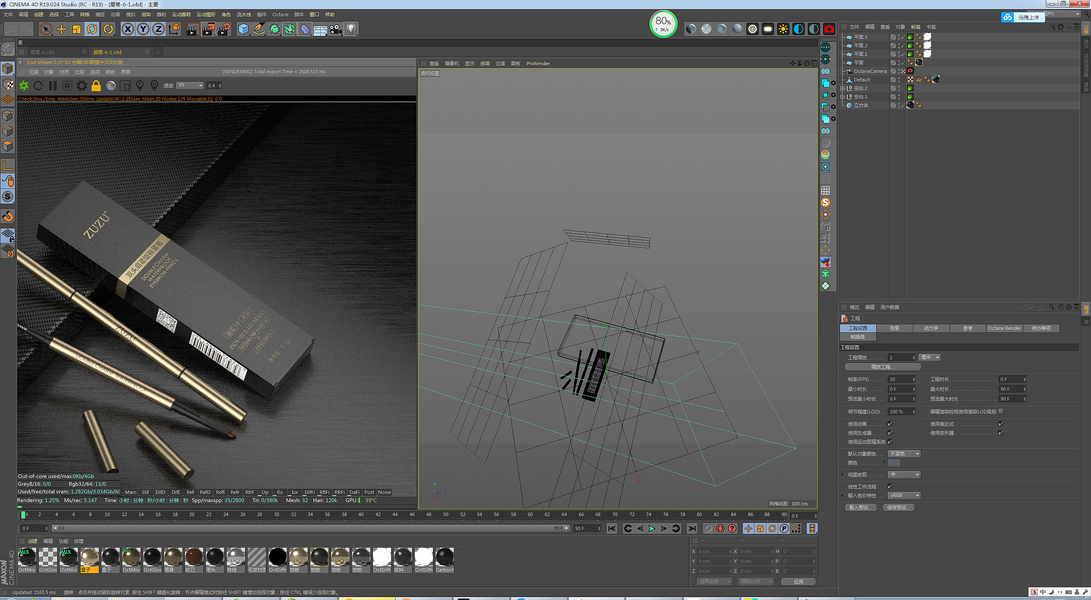Image resolution: width=1091 pixels, height=600 pixels.
Task: Toggle the 立方体 enable checkmark
Action: click(902, 105)
